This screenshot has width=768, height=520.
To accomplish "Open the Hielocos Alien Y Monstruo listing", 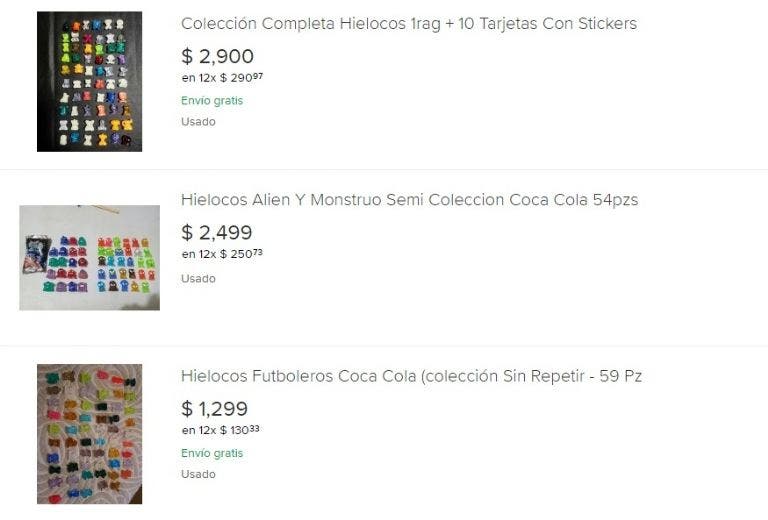I will tap(409, 200).
